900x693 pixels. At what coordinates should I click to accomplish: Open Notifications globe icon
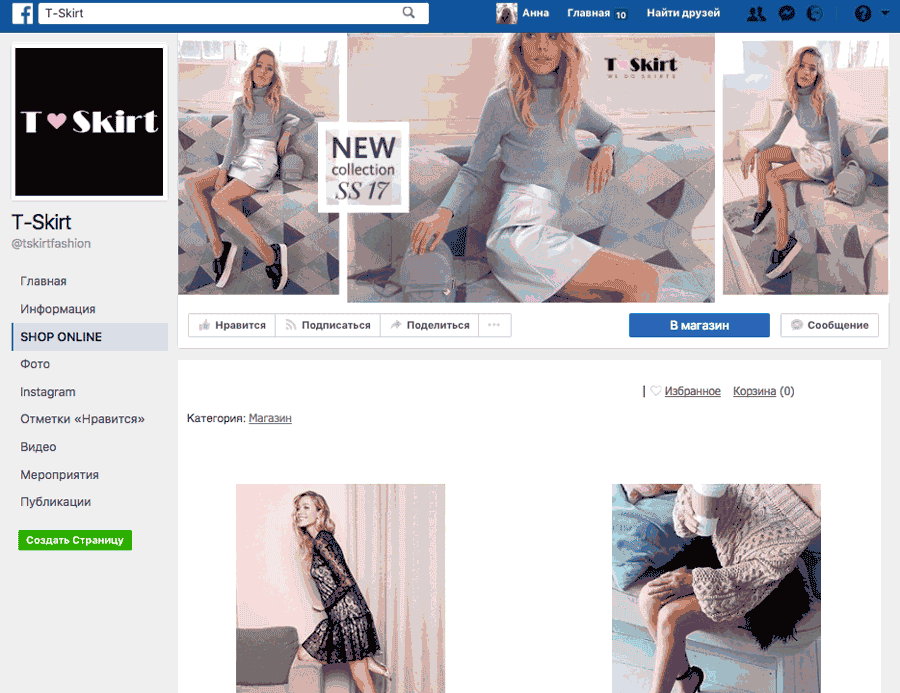814,13
